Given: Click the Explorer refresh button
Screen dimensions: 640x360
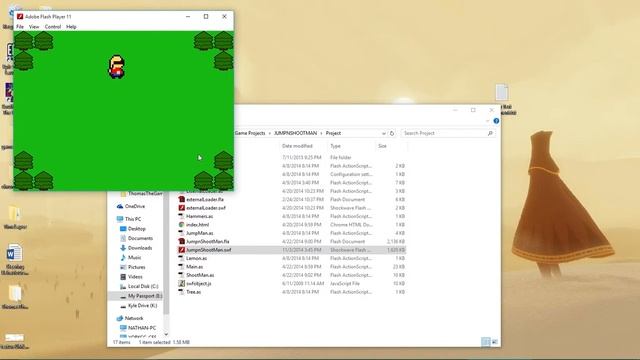Looking at the screenshot, I should coord(392,133).
